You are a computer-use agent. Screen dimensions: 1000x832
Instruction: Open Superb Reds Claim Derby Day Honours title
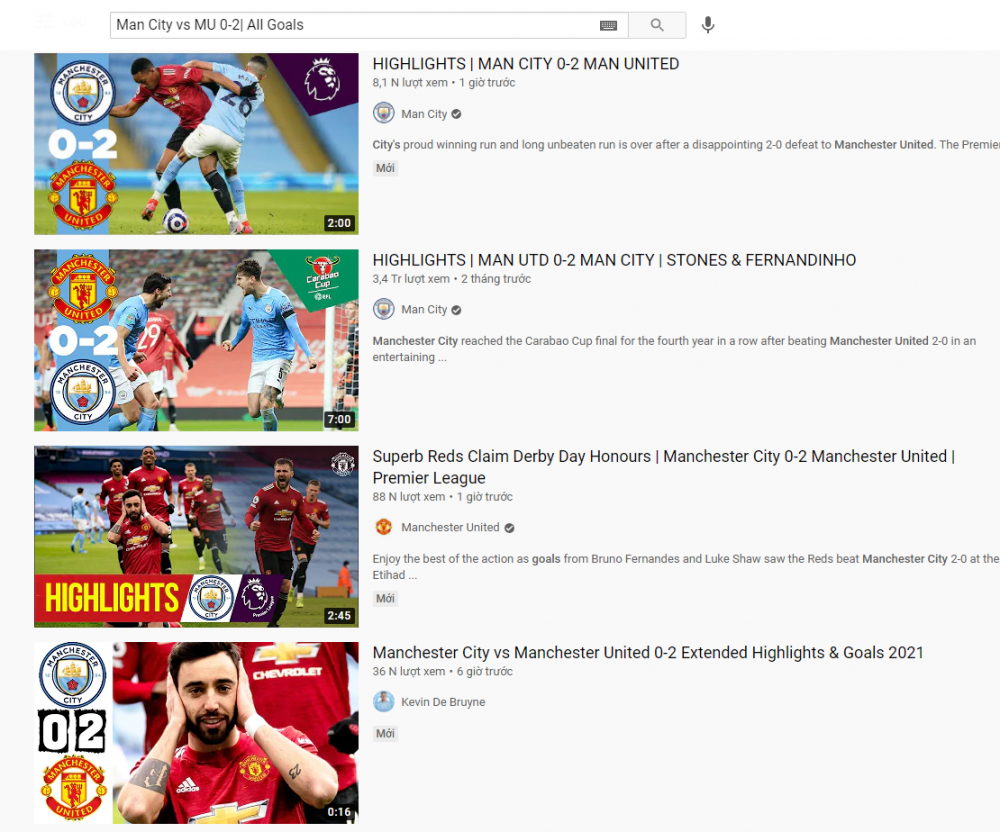click(x=663, y=467)
